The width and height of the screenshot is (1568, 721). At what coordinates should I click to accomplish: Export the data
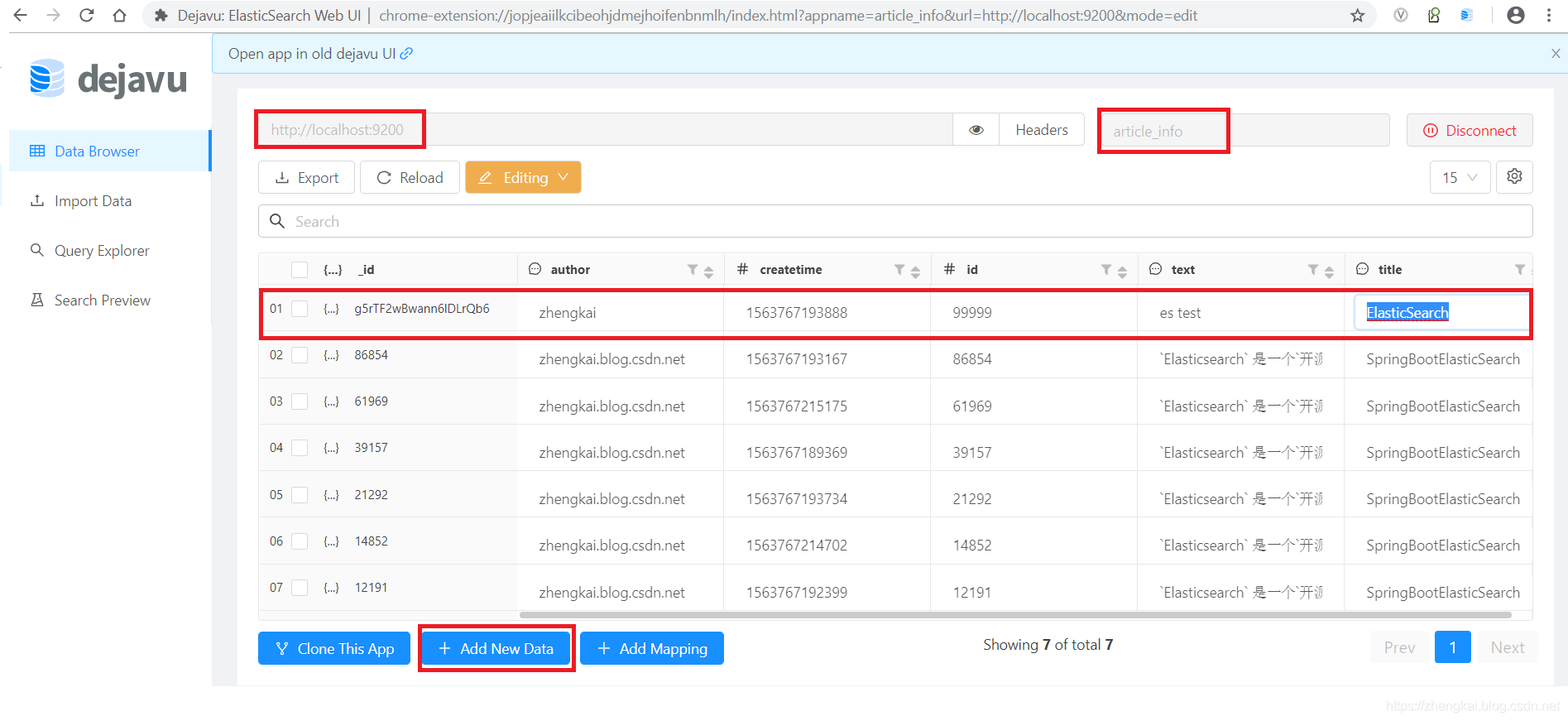(x=306, y=178)
